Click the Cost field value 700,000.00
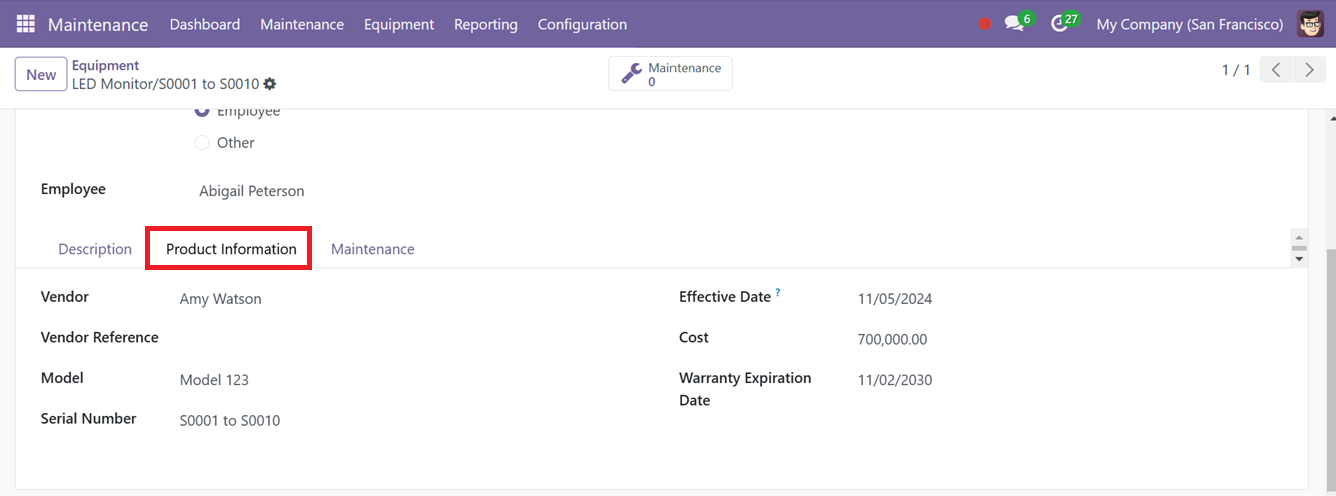1336x496 pixels. click(892, 340)
